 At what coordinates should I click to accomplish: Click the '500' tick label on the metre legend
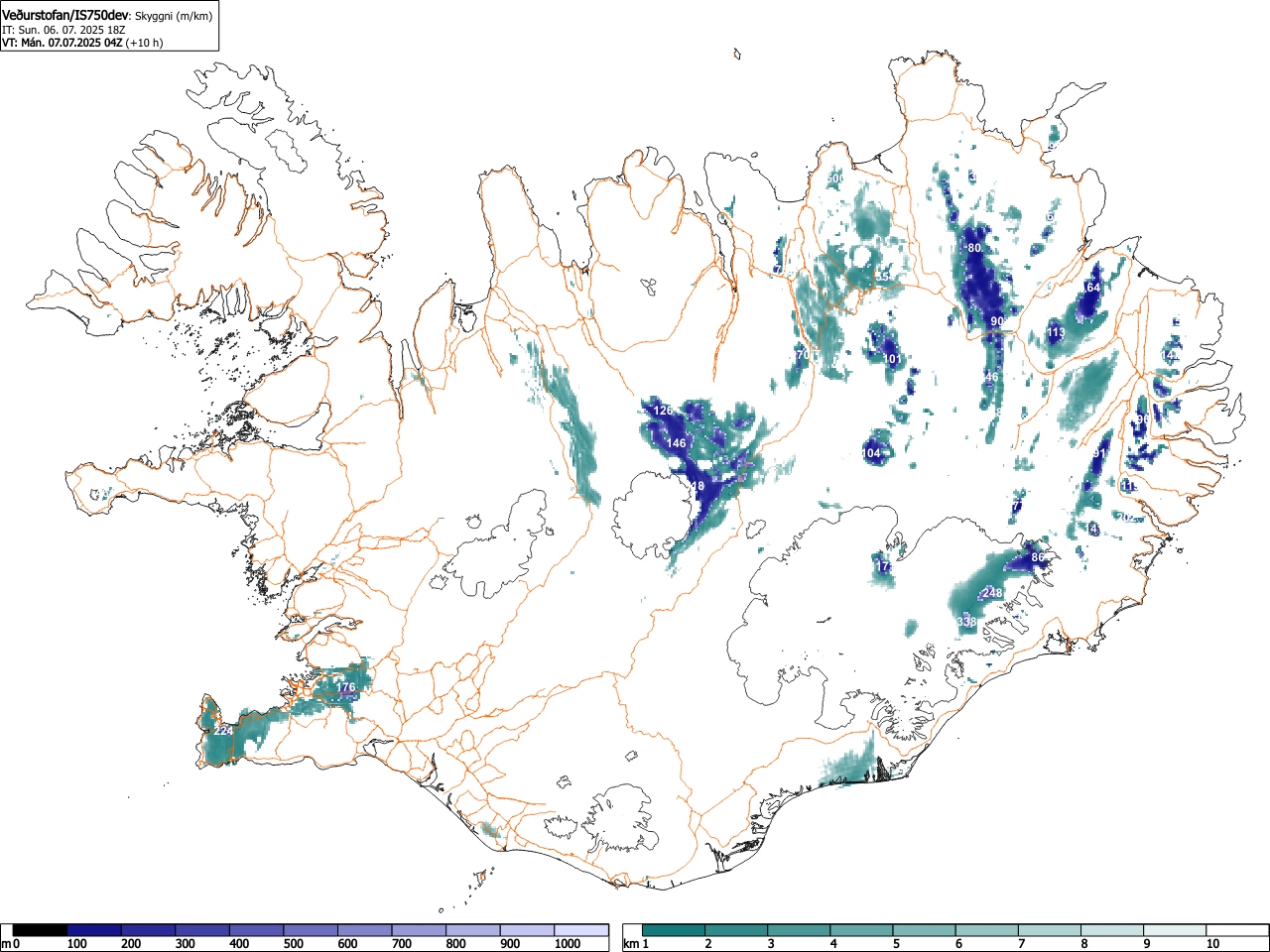pyautogui.click(x=293, y=944)
